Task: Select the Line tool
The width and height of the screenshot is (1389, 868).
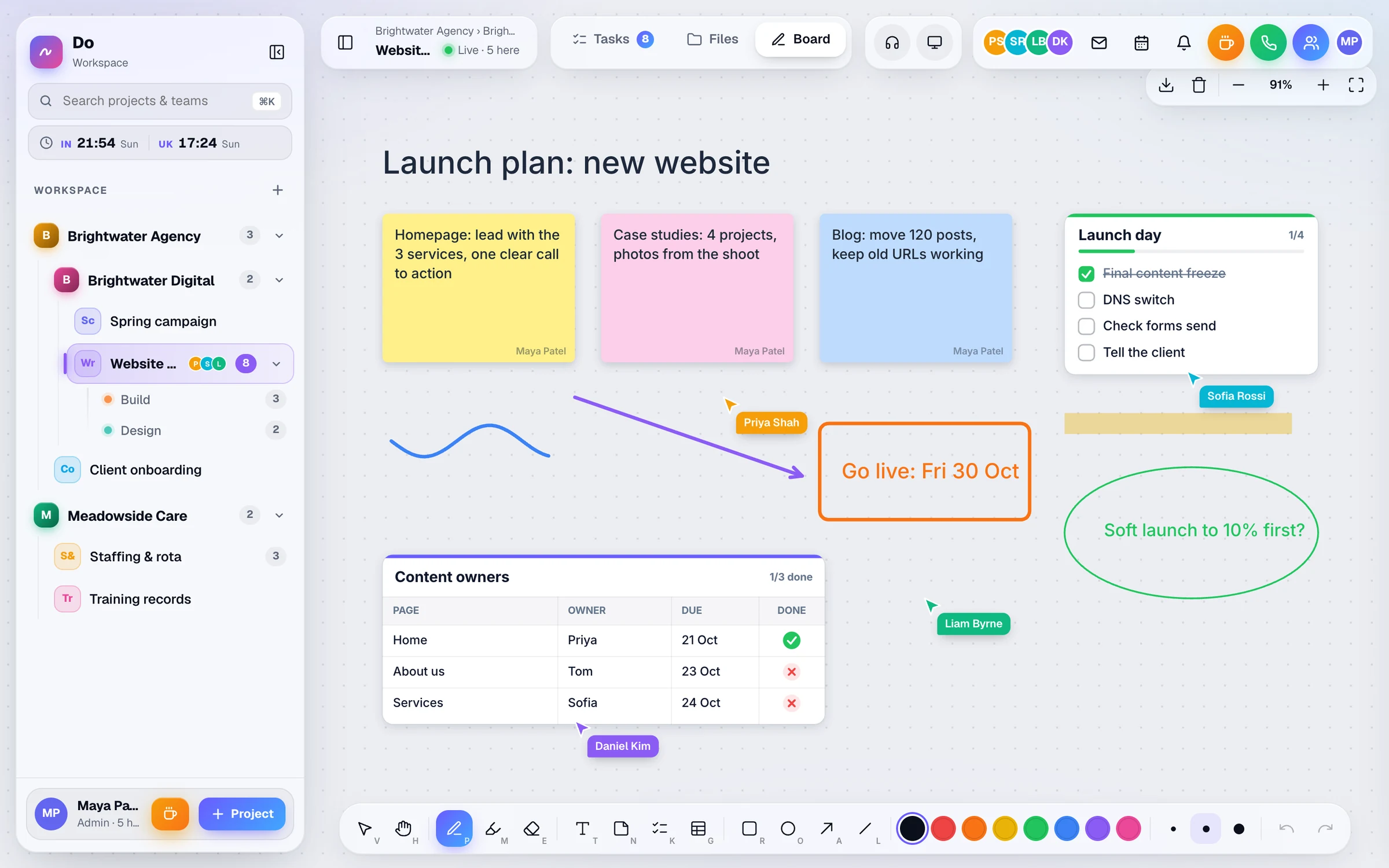Action: 865,829
